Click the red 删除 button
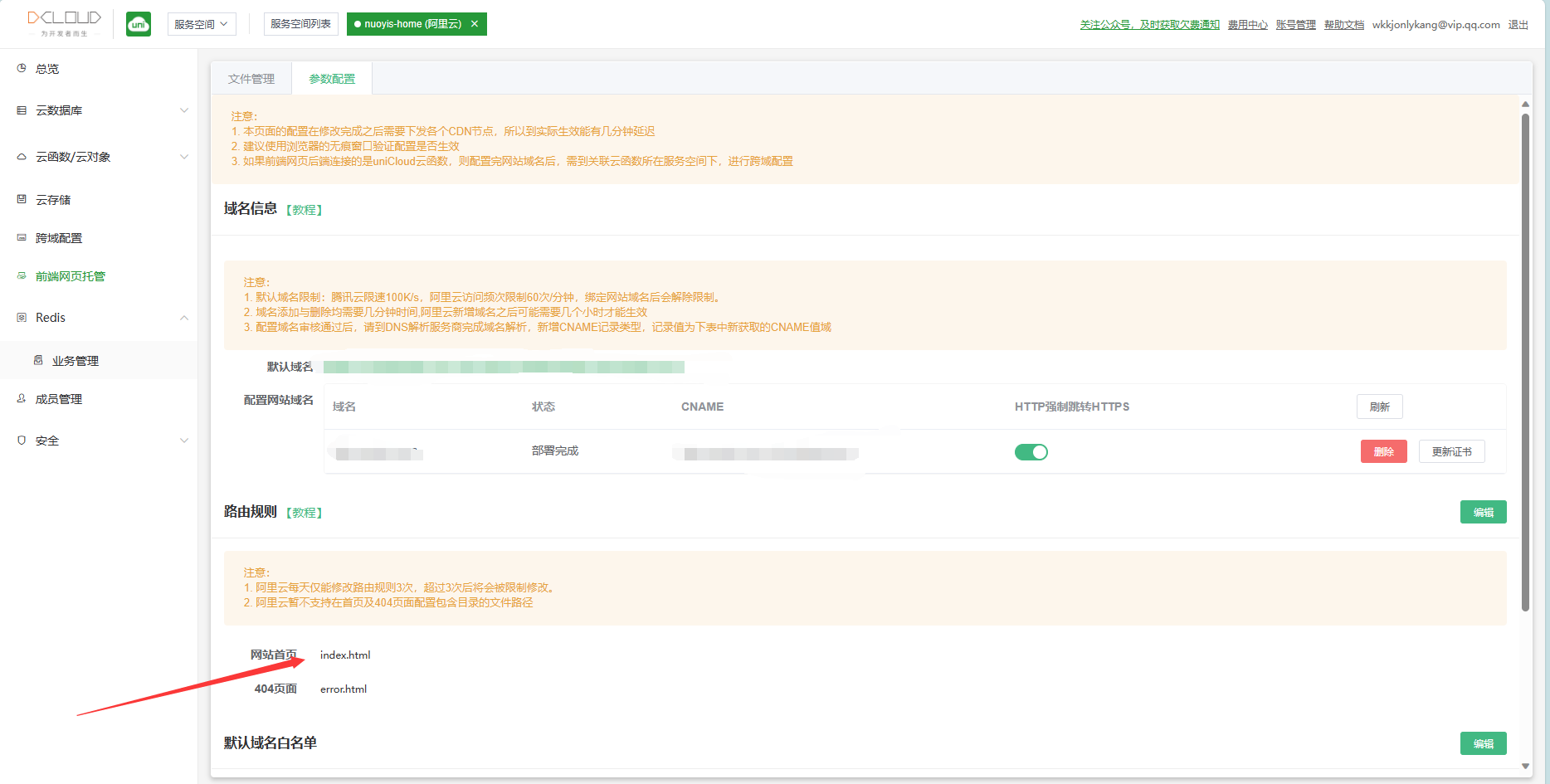Image resolution: width=1550 pixels, height=784 pixels. [1383, 451]
